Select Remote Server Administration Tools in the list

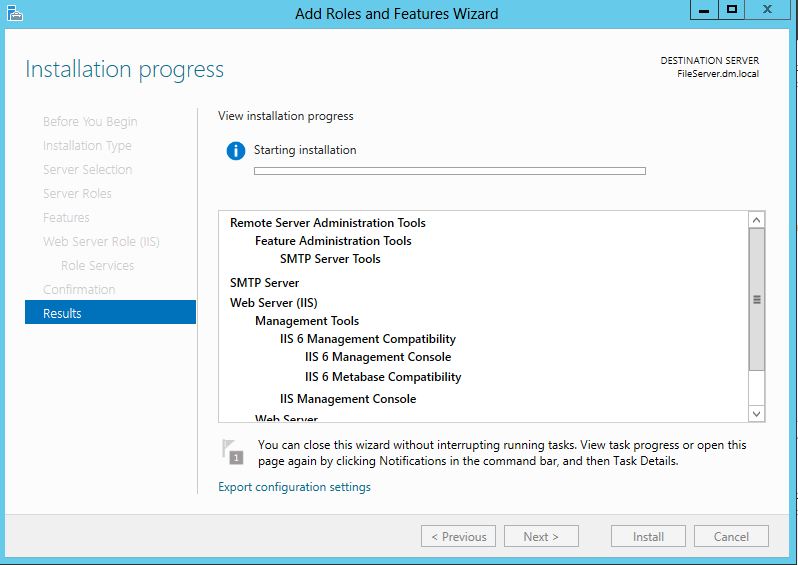(327, 223)
